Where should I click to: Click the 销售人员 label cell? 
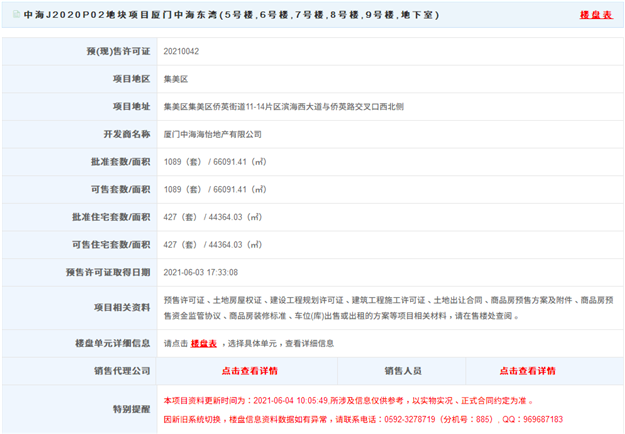(x=402, y=371)
